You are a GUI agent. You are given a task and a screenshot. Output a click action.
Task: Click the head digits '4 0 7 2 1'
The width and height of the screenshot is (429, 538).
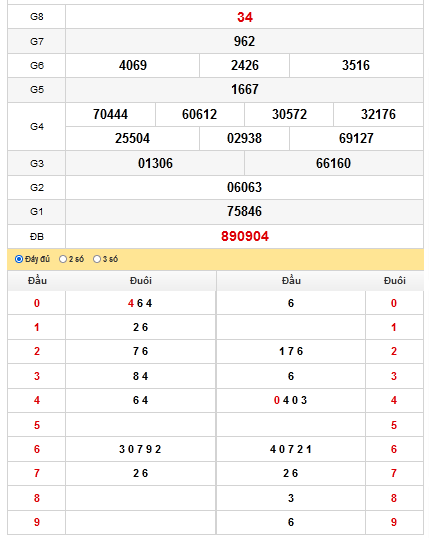pos(291,449)
